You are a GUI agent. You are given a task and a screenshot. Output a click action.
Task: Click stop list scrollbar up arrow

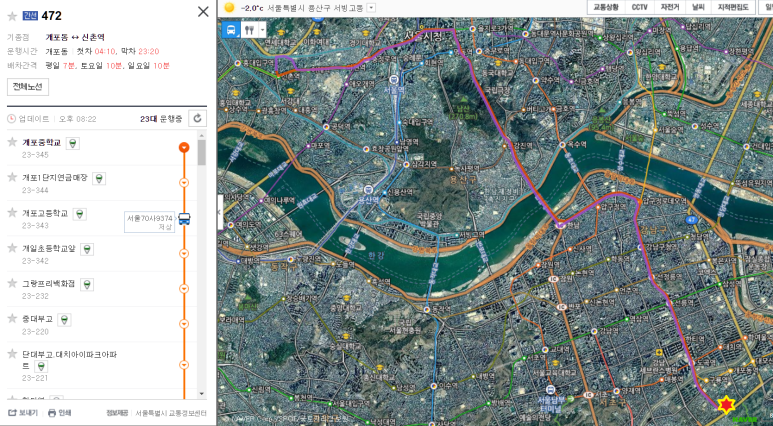tap(201, 135)
